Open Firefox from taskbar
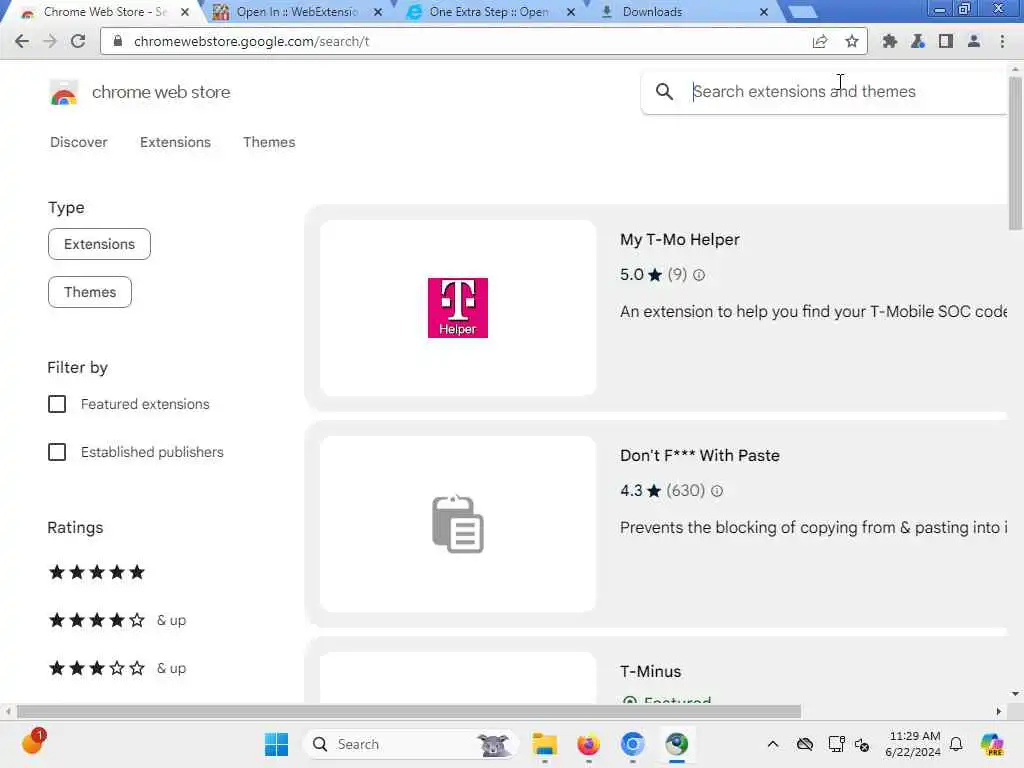 588,744
